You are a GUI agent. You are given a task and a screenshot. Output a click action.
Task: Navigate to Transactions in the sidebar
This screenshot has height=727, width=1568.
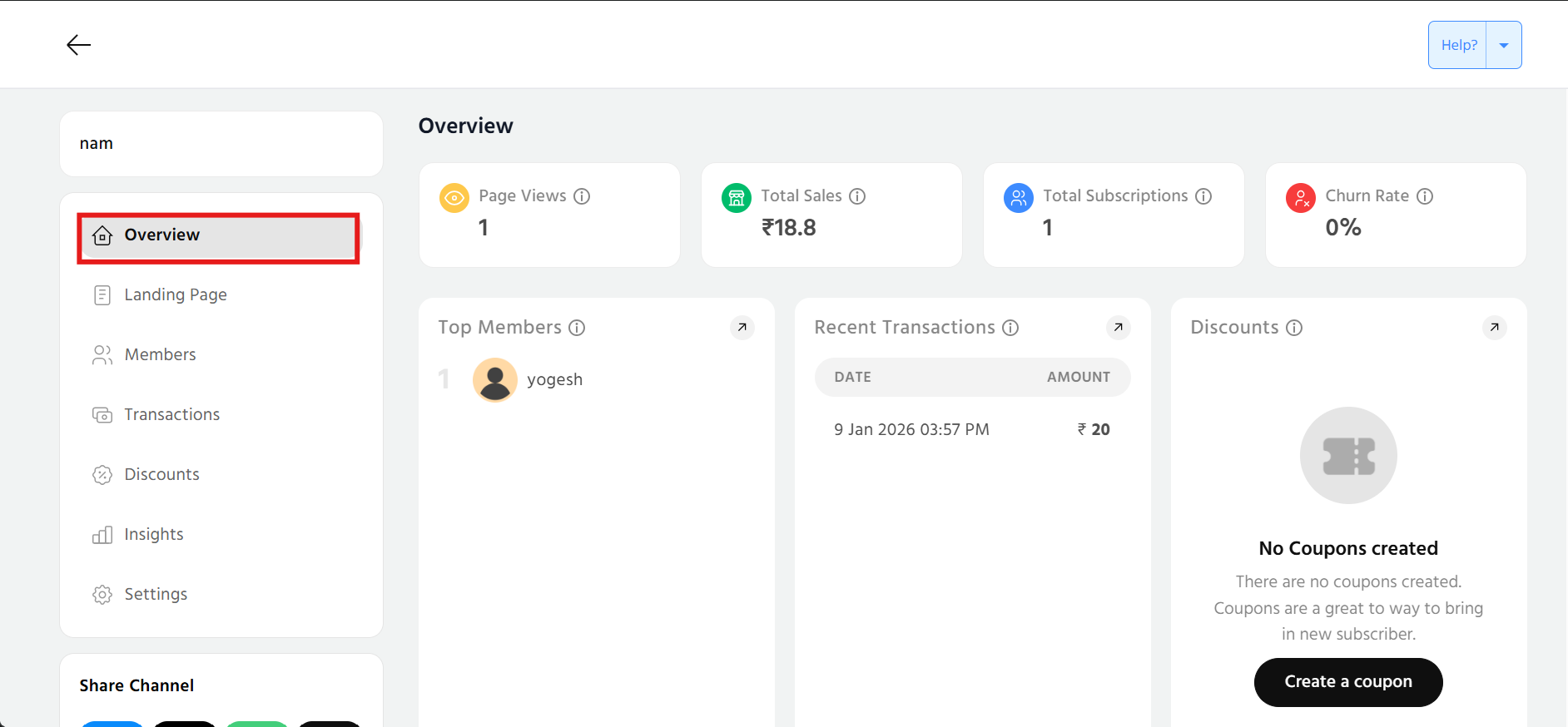point(171,415)
